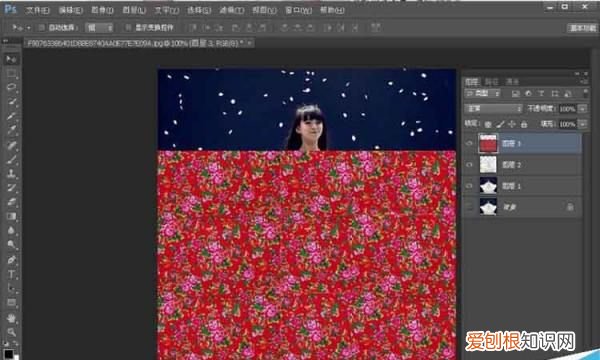Select the Brush tool
The width and height of the screenshot is (600, 360).
[x=11, y=159]
